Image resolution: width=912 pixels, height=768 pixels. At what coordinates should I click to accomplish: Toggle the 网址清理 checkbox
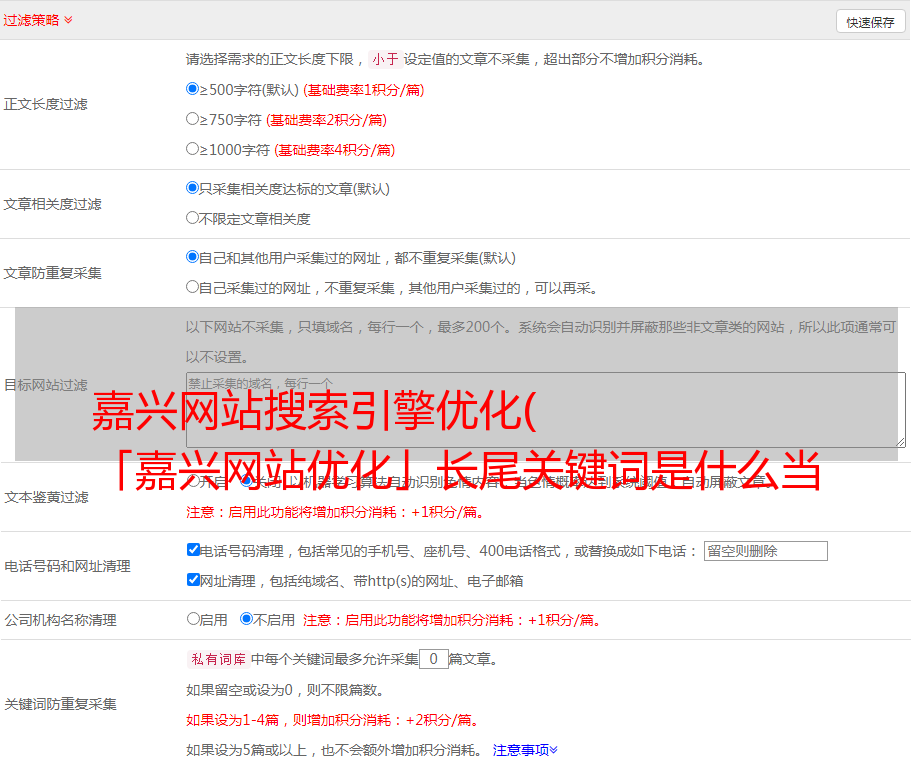[194, 579]
